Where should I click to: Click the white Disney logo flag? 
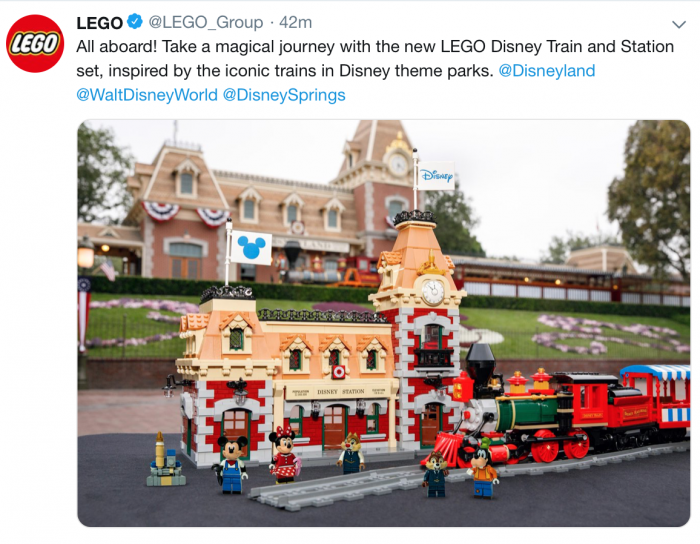[x=436, y=175]
